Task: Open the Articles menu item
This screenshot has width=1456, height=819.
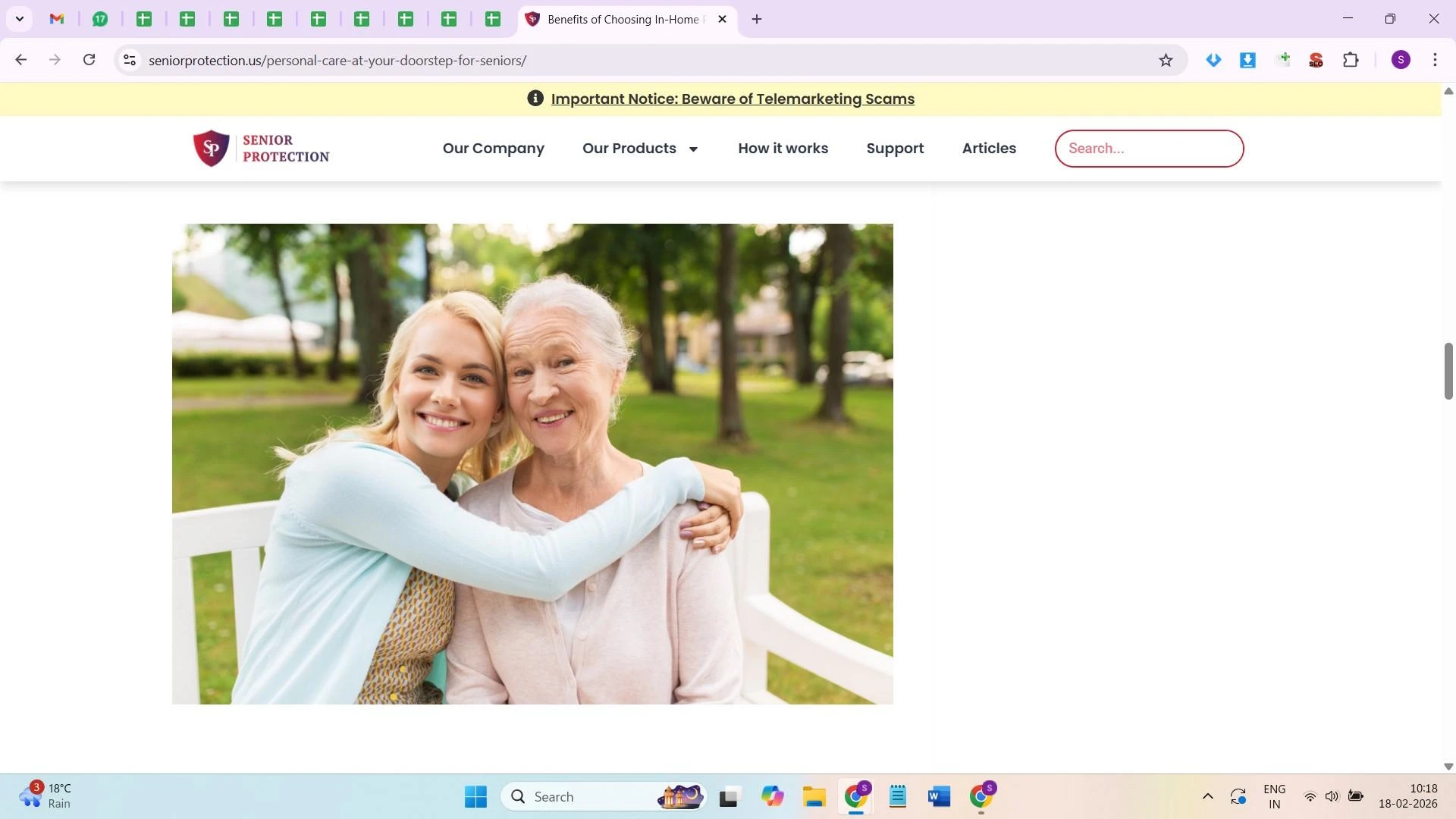Action: pos(989,149)
